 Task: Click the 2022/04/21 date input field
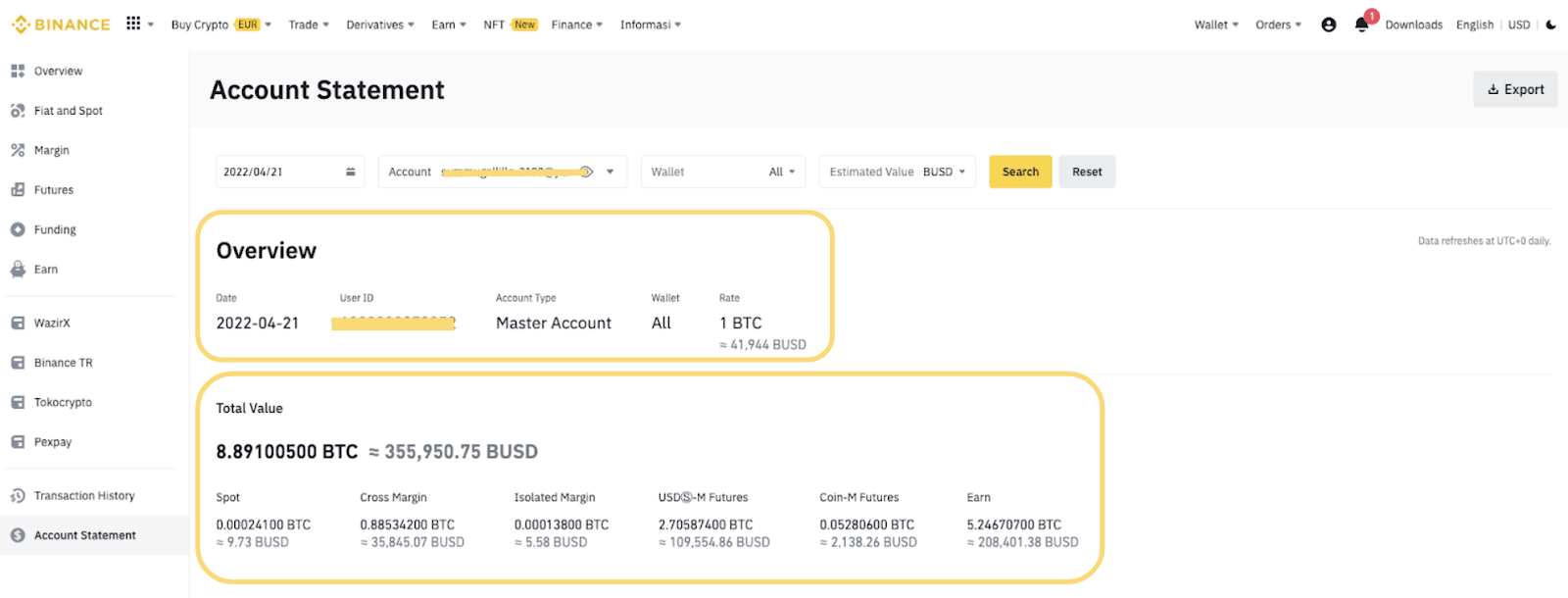pyautogui.click(x=279, y=172)
